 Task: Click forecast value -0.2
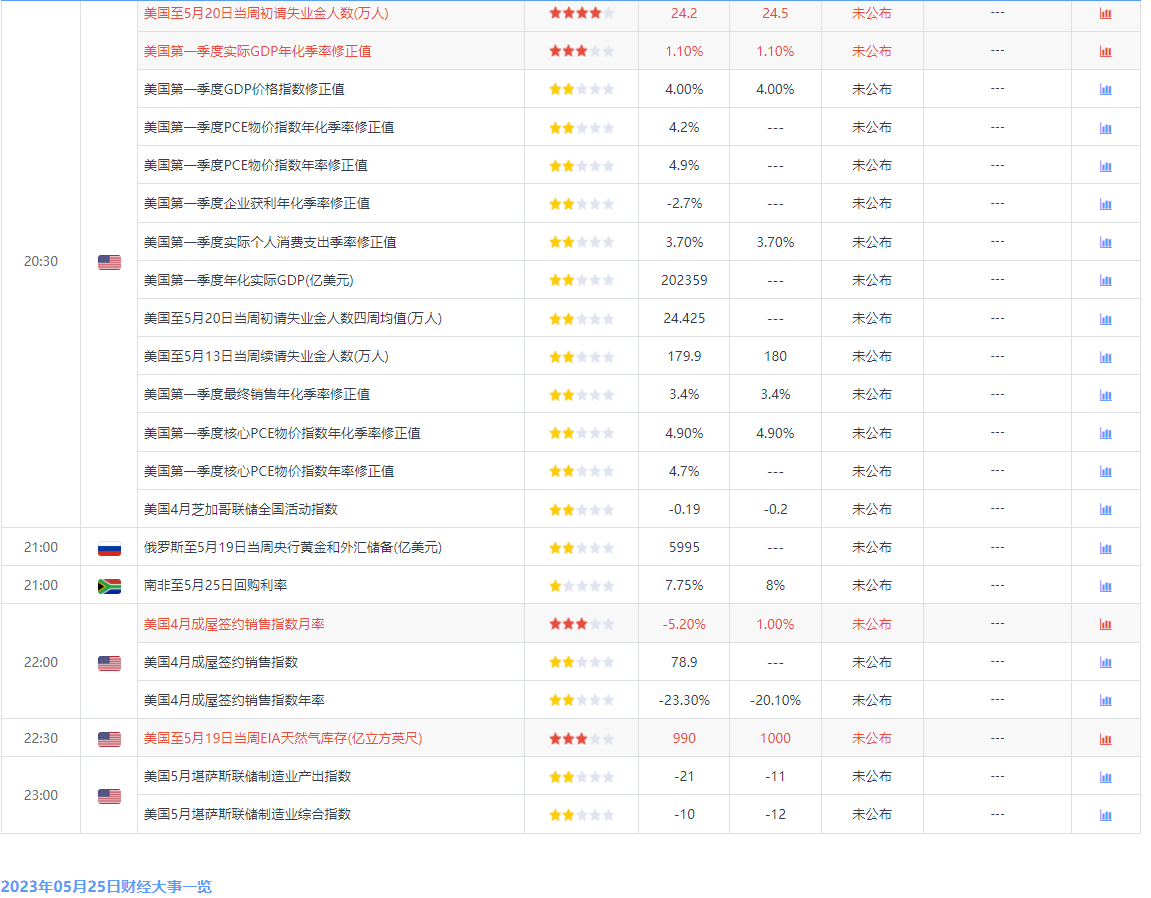click(775, 509)
